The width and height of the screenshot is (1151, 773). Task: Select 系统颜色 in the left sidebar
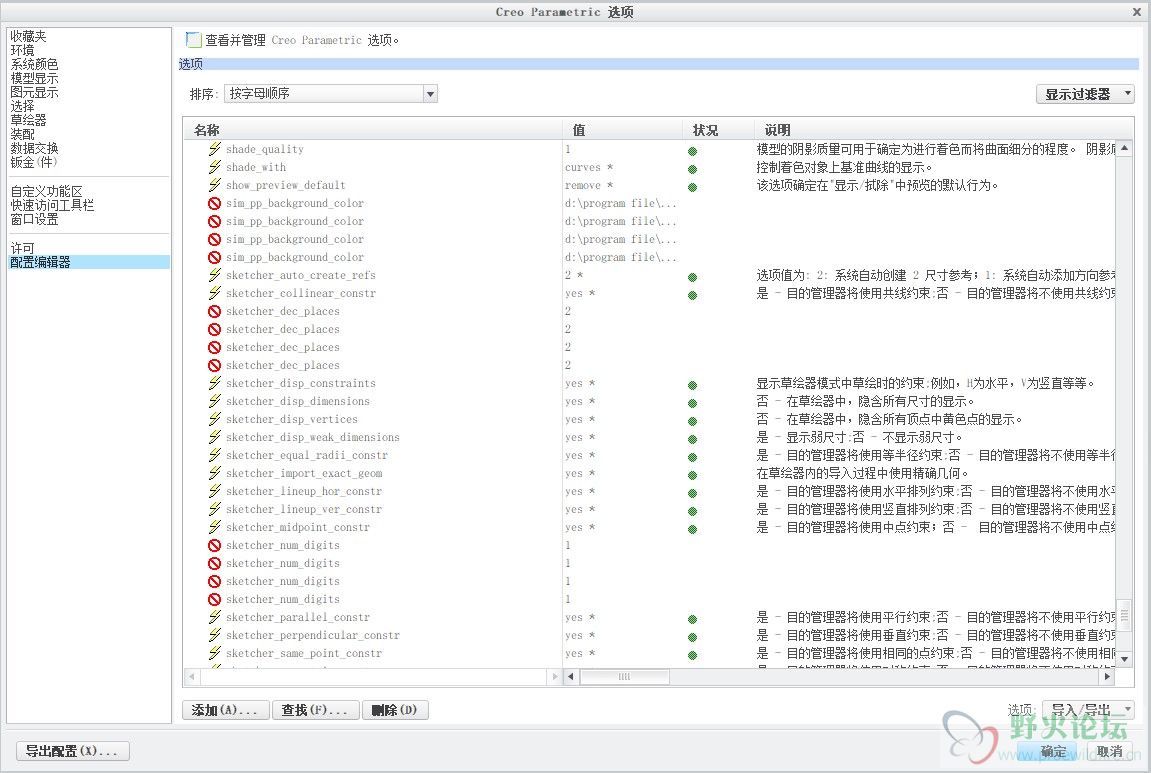35,64
